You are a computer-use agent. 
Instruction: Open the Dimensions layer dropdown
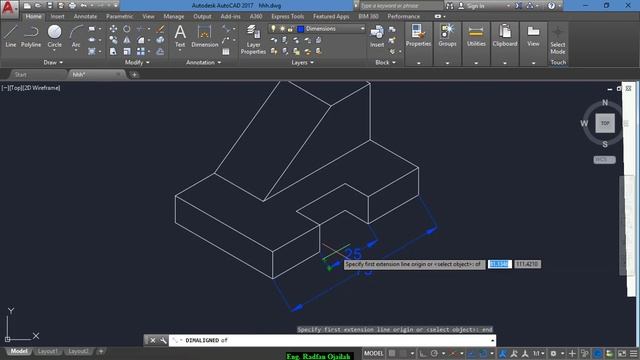point(362,29)
